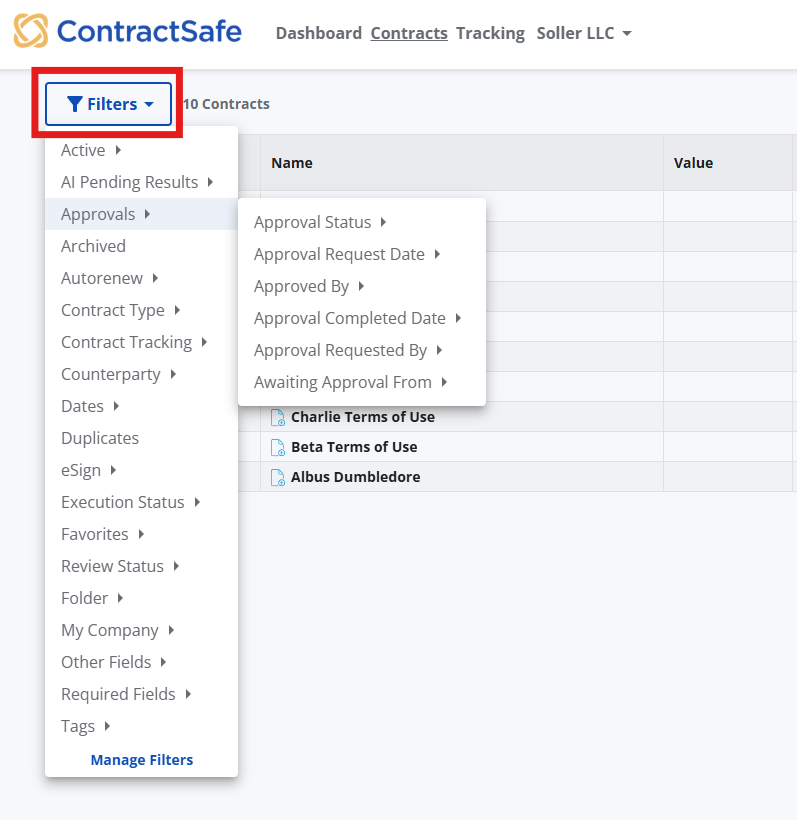
Task: Click the ContractSafe logo icon
Action: click(x=30, y=31)
